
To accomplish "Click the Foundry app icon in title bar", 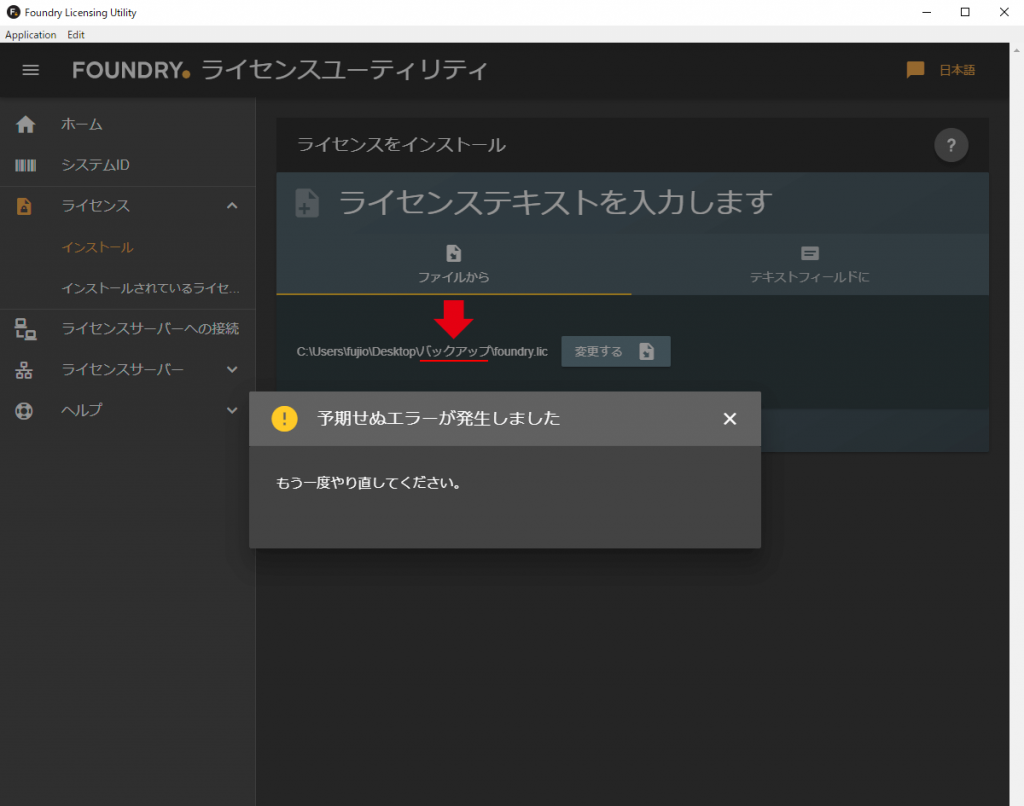I will coord(13,12).
